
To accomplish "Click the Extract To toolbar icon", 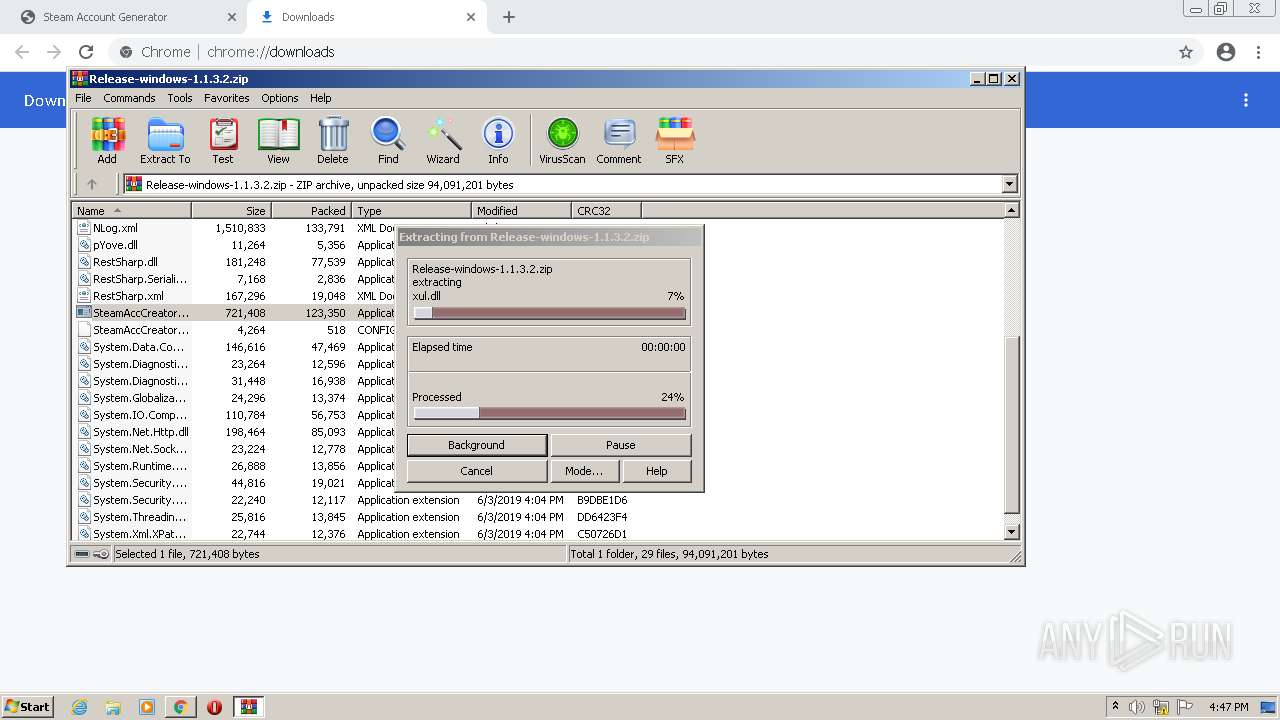I will 165,140.
